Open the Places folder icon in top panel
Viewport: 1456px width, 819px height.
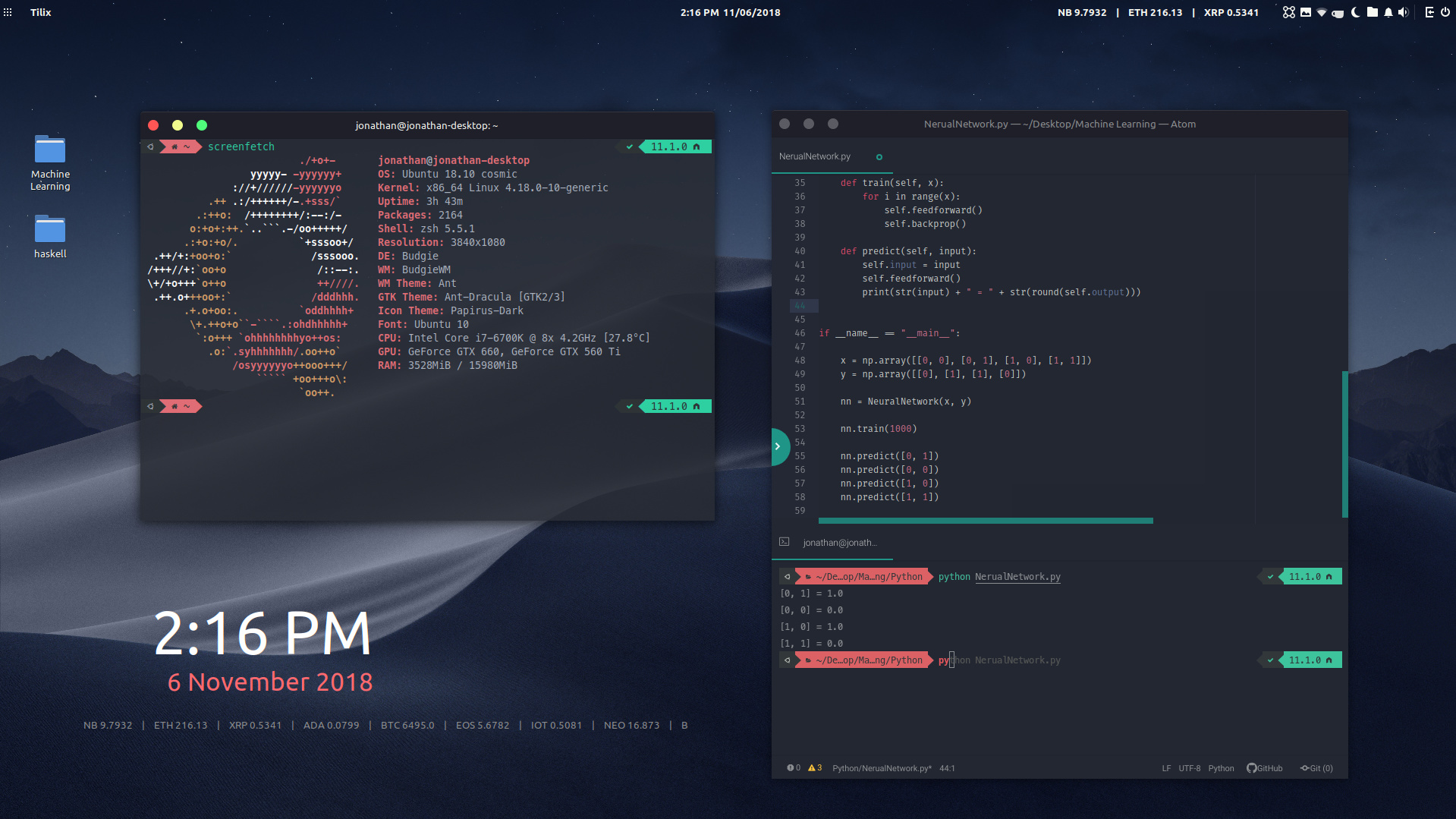tap(1372, 12)
